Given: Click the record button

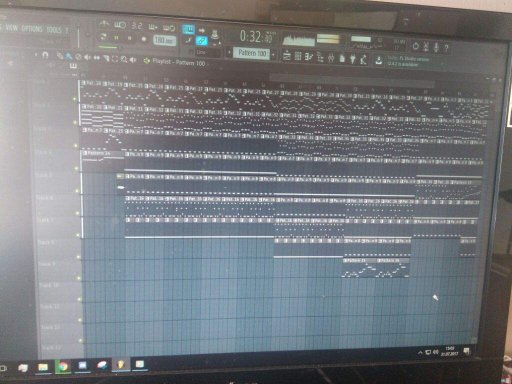Looking at the screenshot, I should (x=144, y=39).
